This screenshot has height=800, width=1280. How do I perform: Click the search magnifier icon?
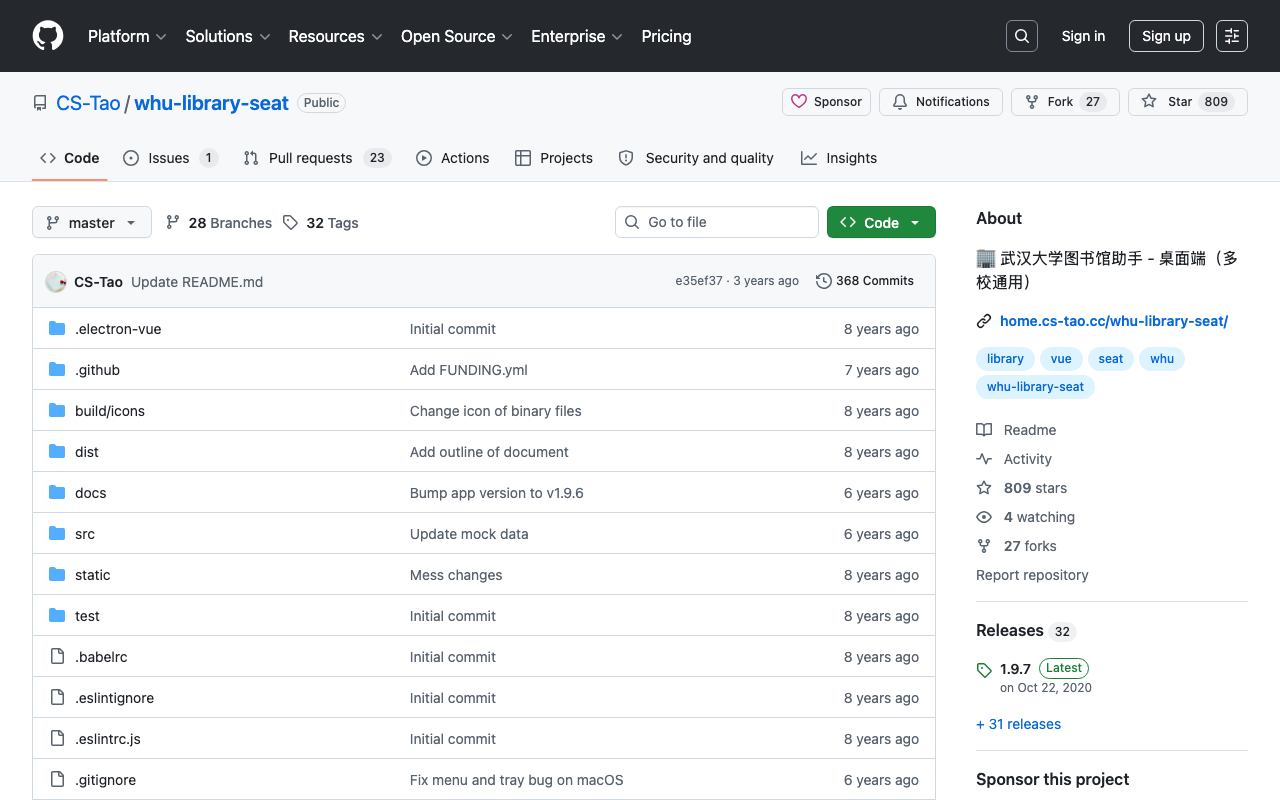point(1022,36)
